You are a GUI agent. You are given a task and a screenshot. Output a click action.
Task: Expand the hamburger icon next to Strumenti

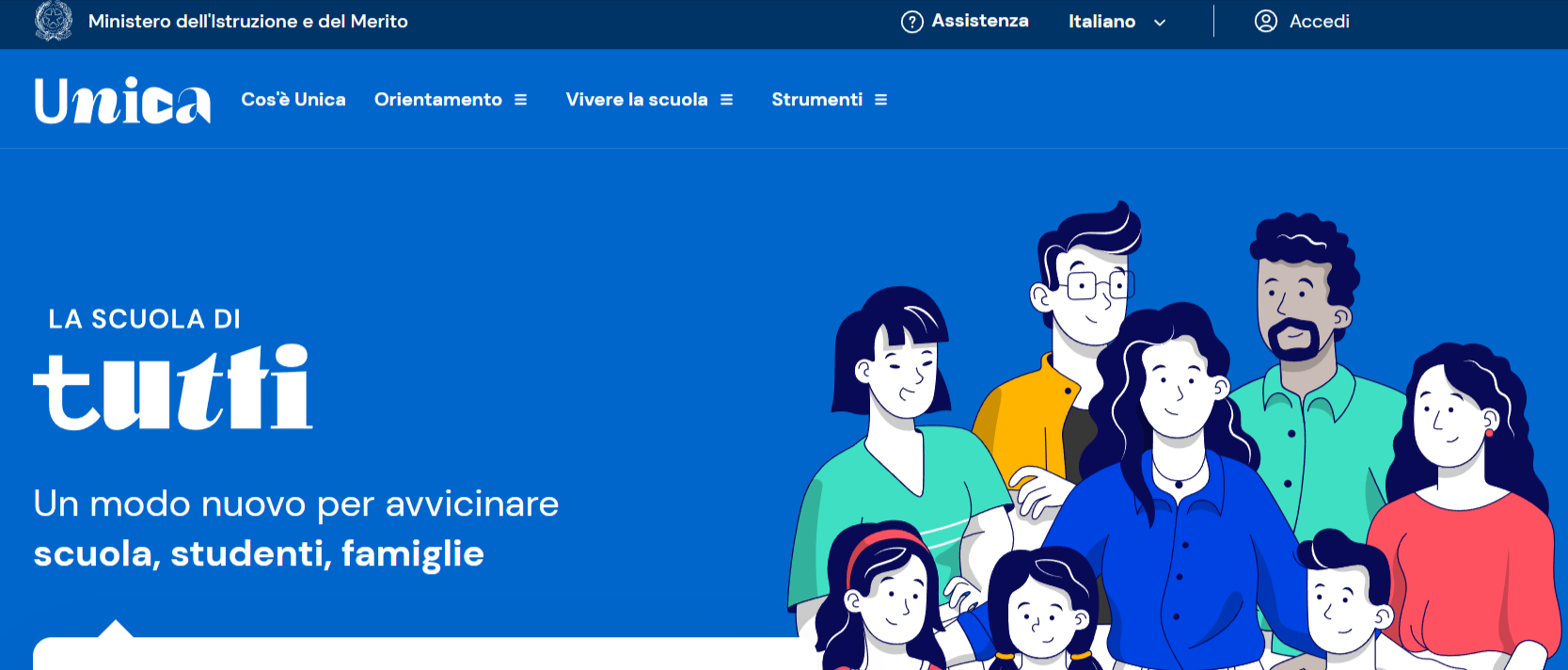pos(880,100)
